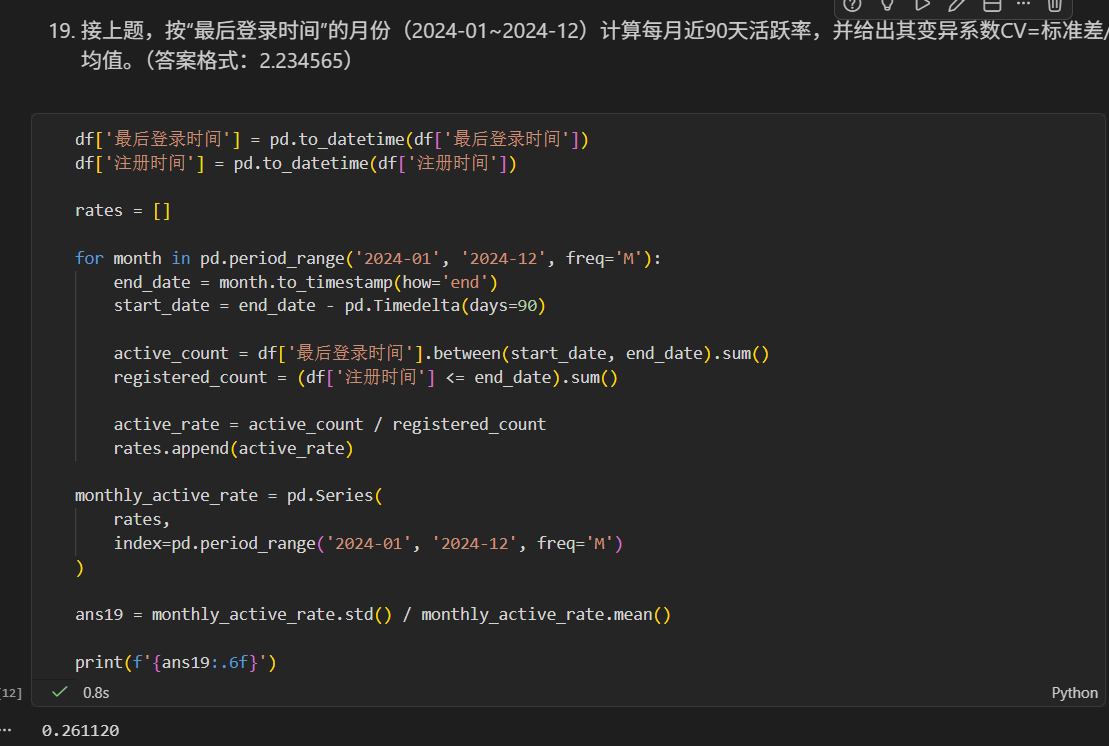
Task: Click the answer format text 2.234565
Action: (x=301, y=61)
